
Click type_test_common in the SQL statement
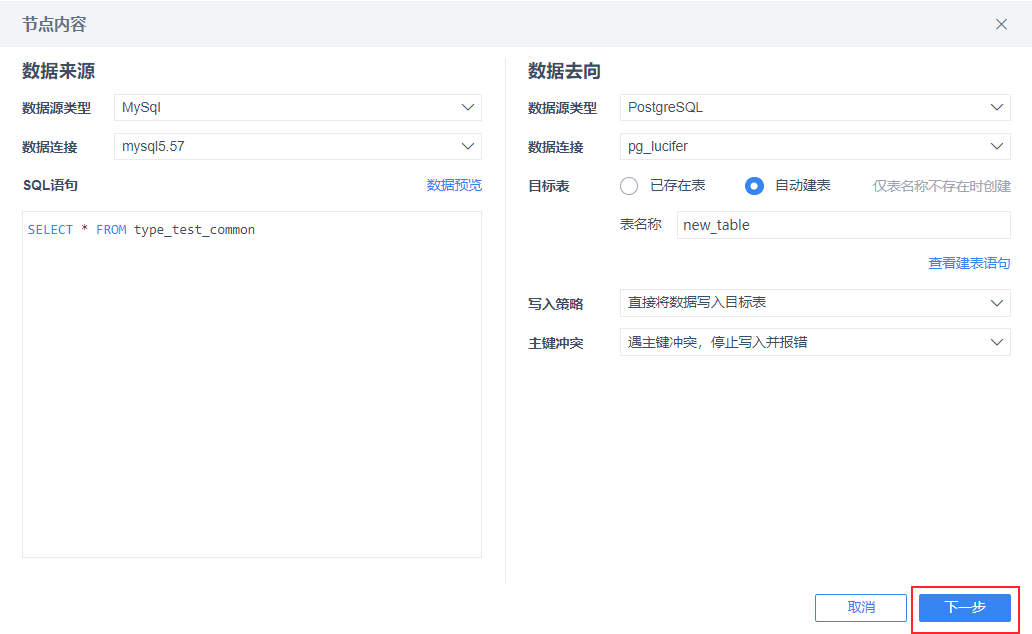[194, 230]
